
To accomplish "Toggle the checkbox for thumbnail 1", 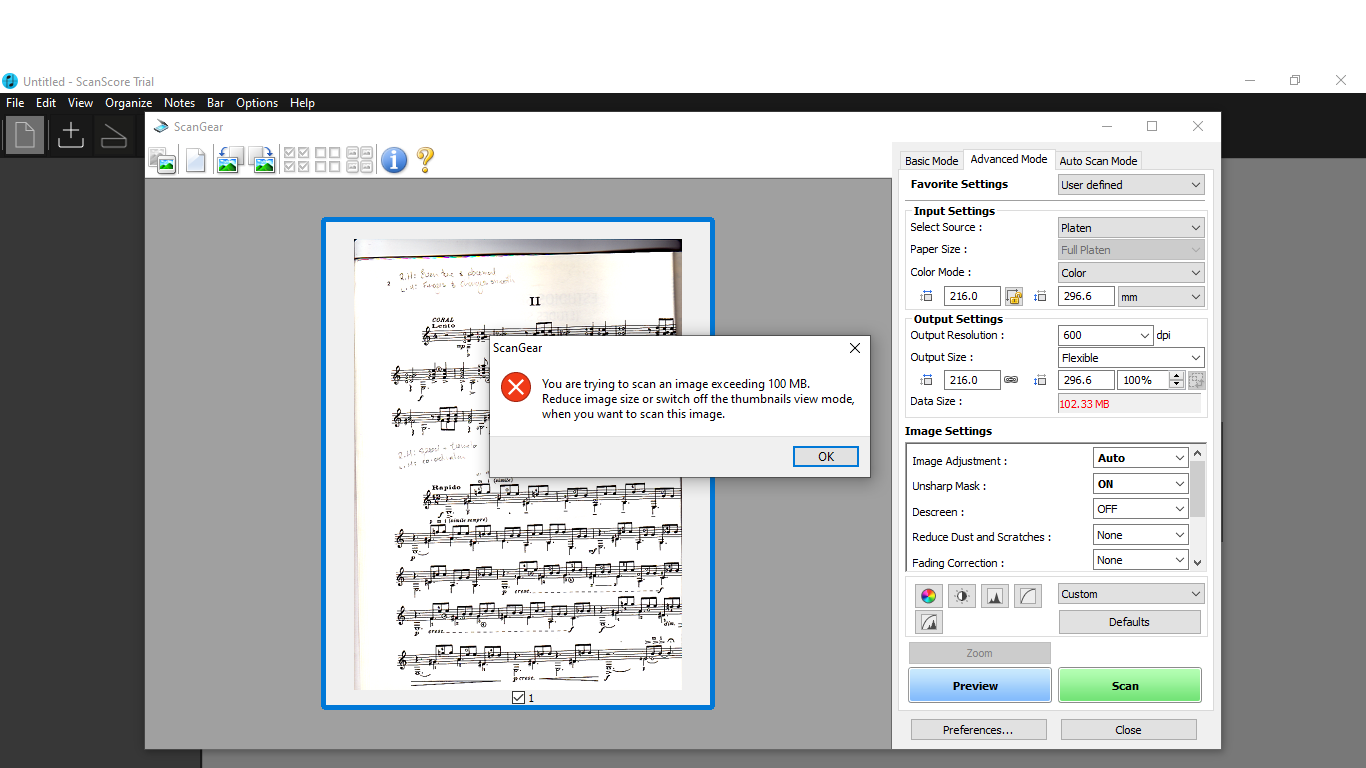I will [x=518, y=697].
